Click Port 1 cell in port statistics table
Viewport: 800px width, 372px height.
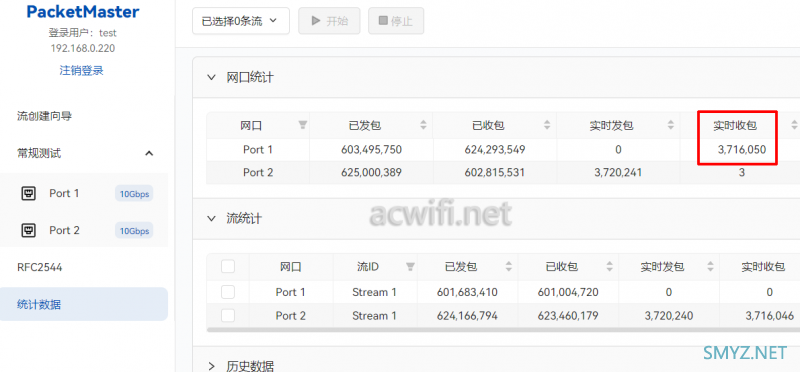click(x=258, y=150)
